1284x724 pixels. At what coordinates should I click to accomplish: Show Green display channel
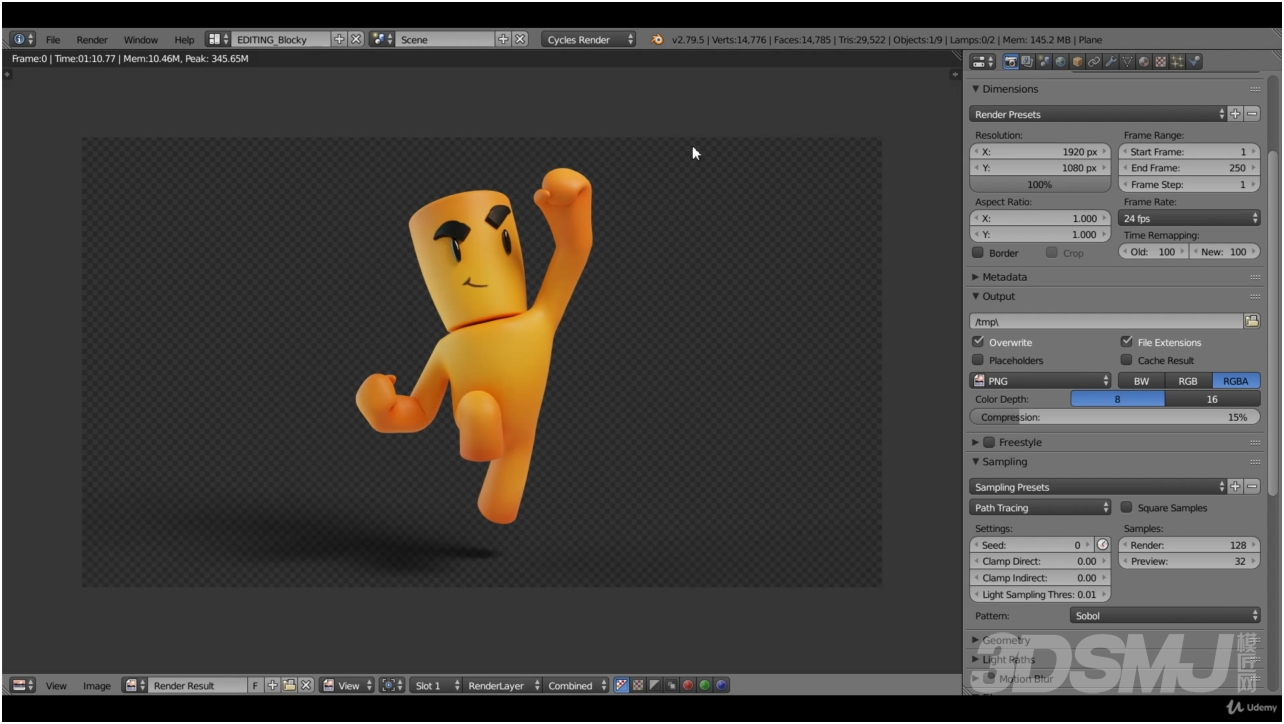coord(704,686)
